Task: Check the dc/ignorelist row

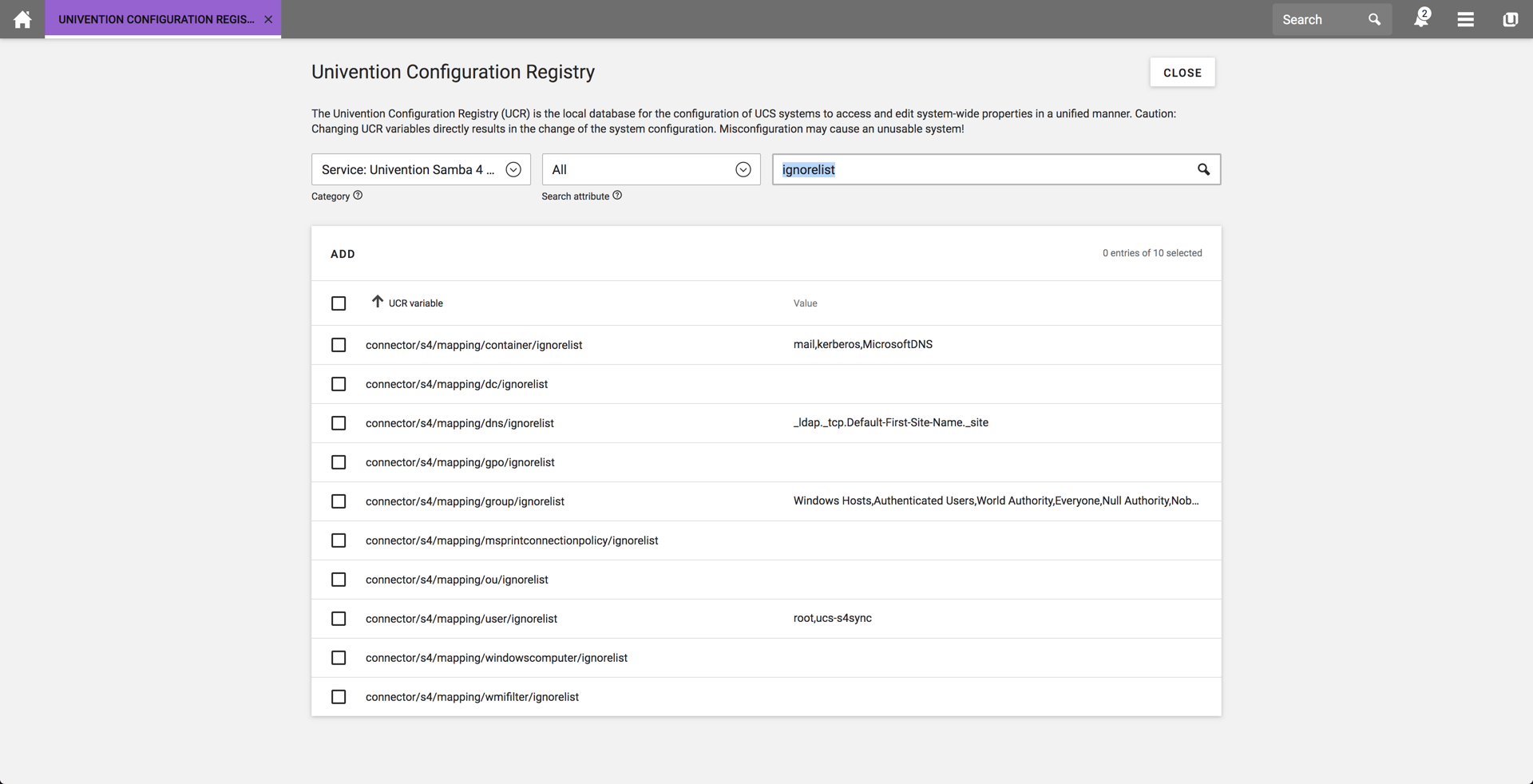Action: pyautogui.click(x=339, y=384)
